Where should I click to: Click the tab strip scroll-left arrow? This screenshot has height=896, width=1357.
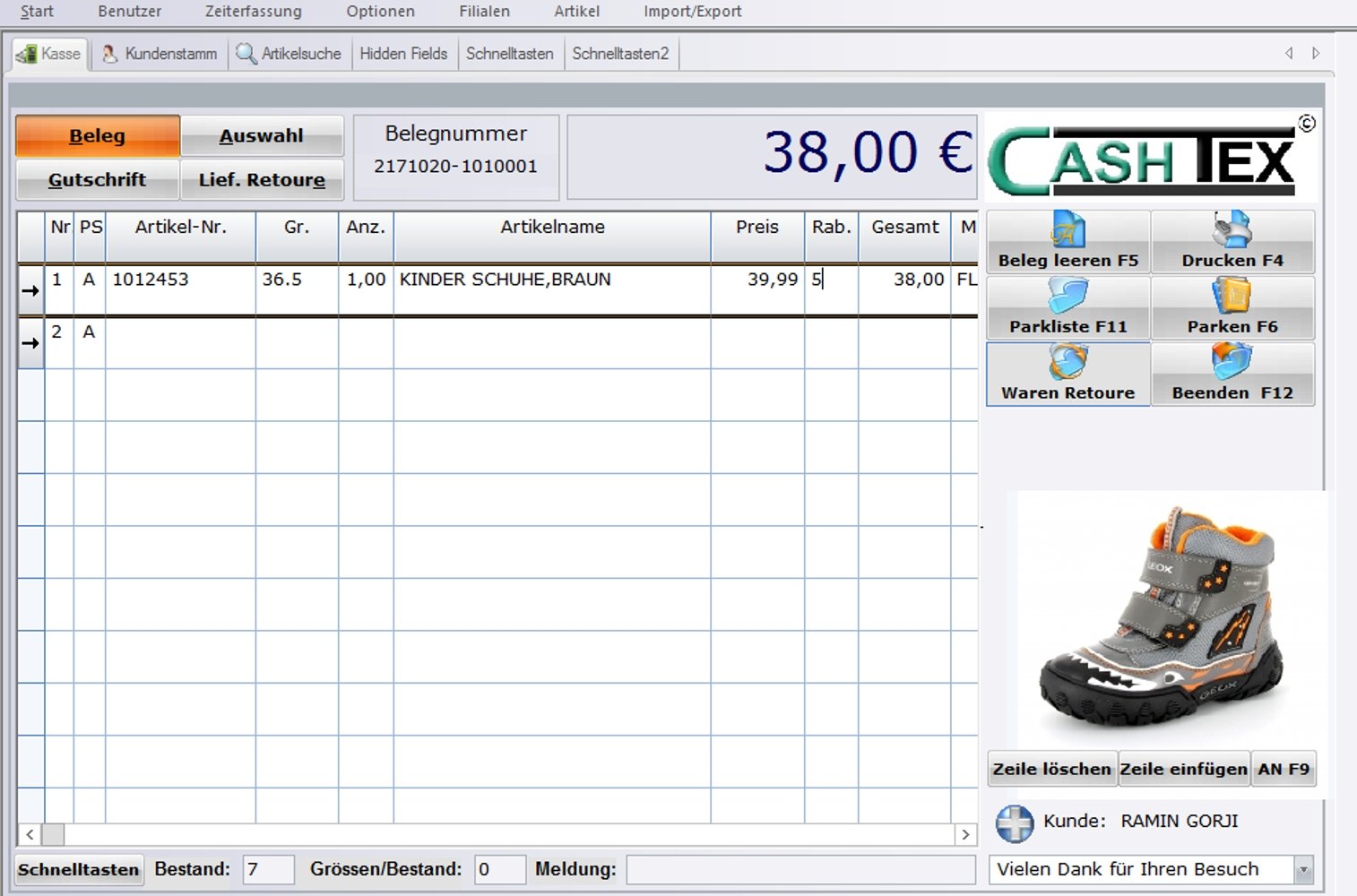pyautogui.click(x=1289, y=54)
